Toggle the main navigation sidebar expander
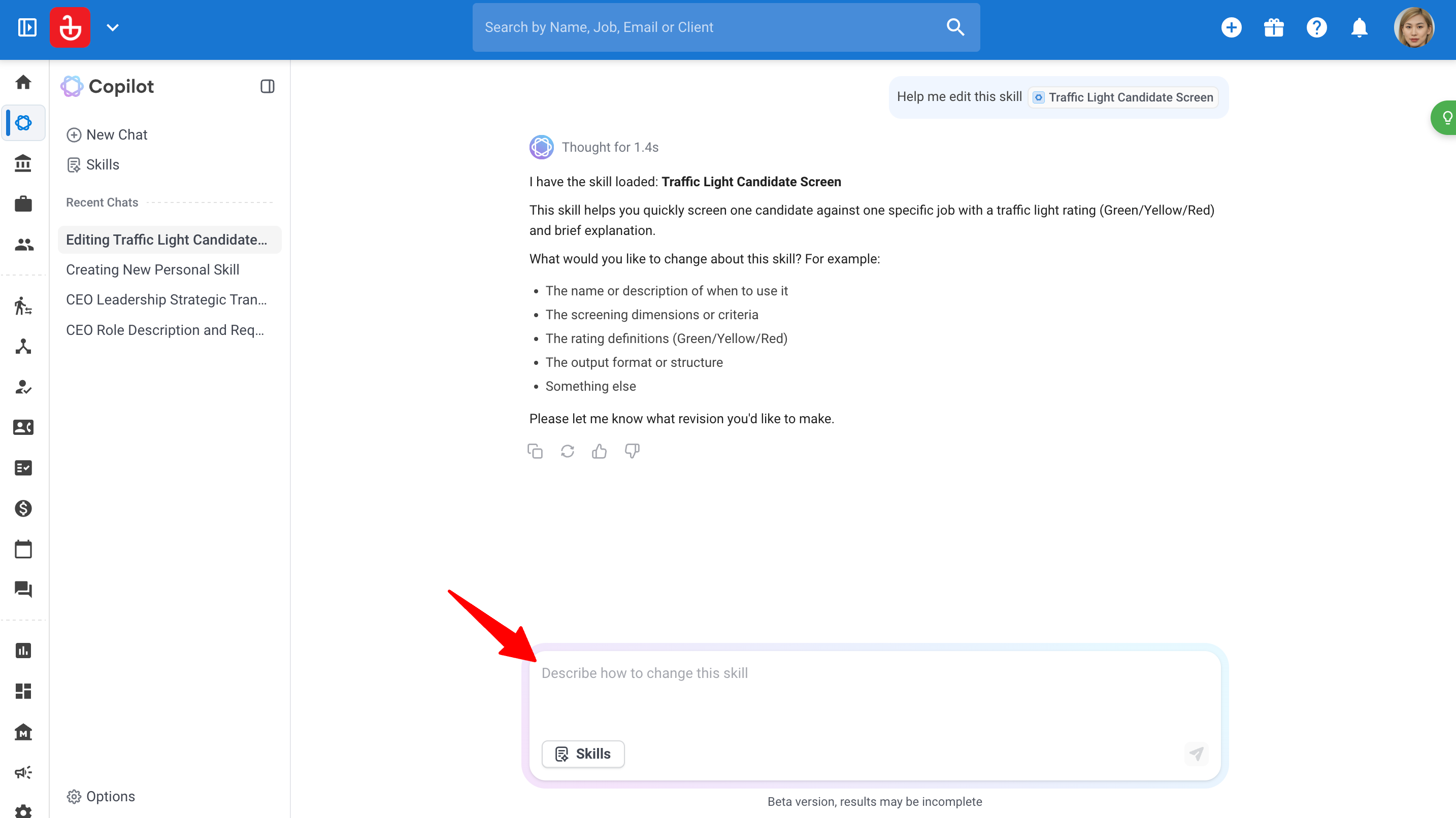Image resolution: width=1456 pixels, height=818 pixels. (x=27, y=27)
